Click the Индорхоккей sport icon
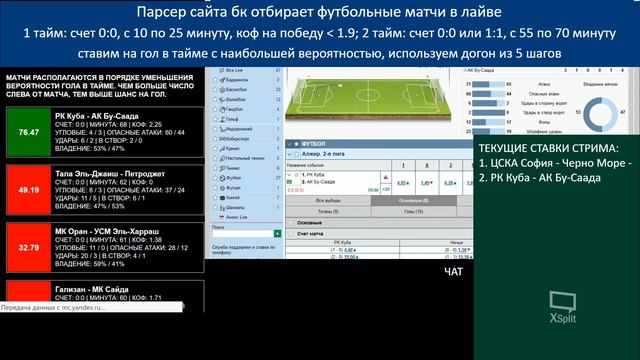Image resolution: width=640 pixels, height=360 pixels. 222,129
